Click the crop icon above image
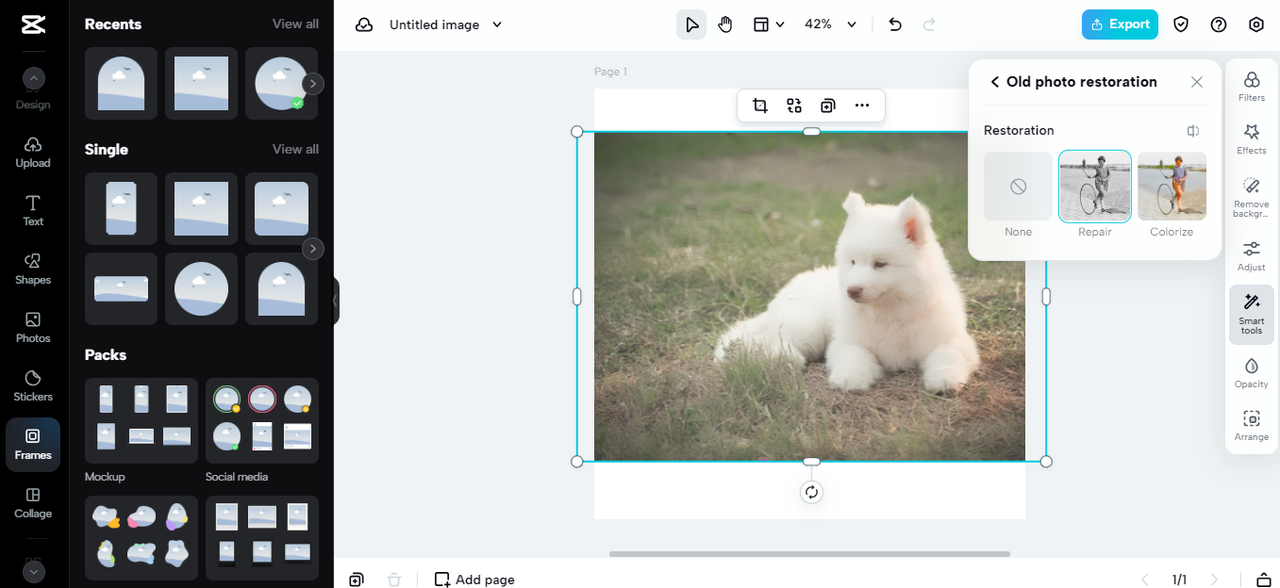Viewport: 1280px width, 588px height. click(x=760, y=106)
